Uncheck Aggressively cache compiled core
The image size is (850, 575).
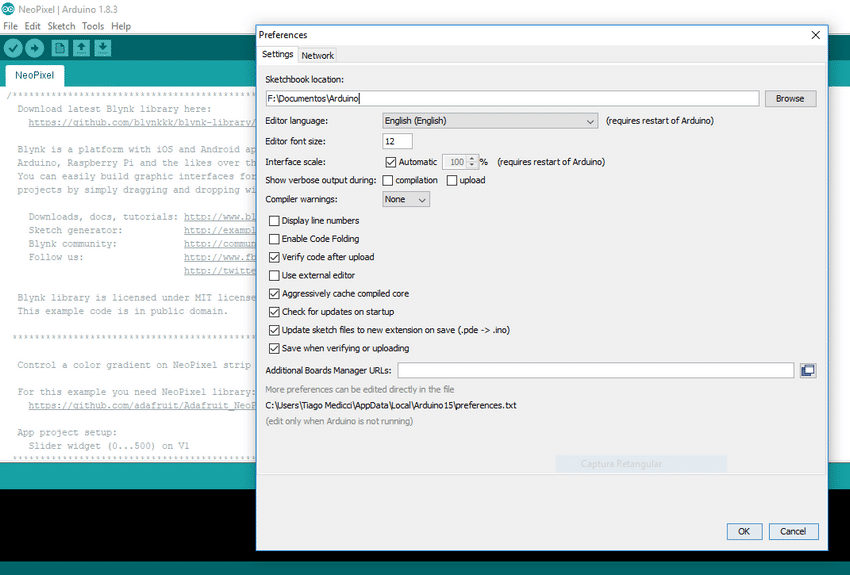(x=274, y=294)
